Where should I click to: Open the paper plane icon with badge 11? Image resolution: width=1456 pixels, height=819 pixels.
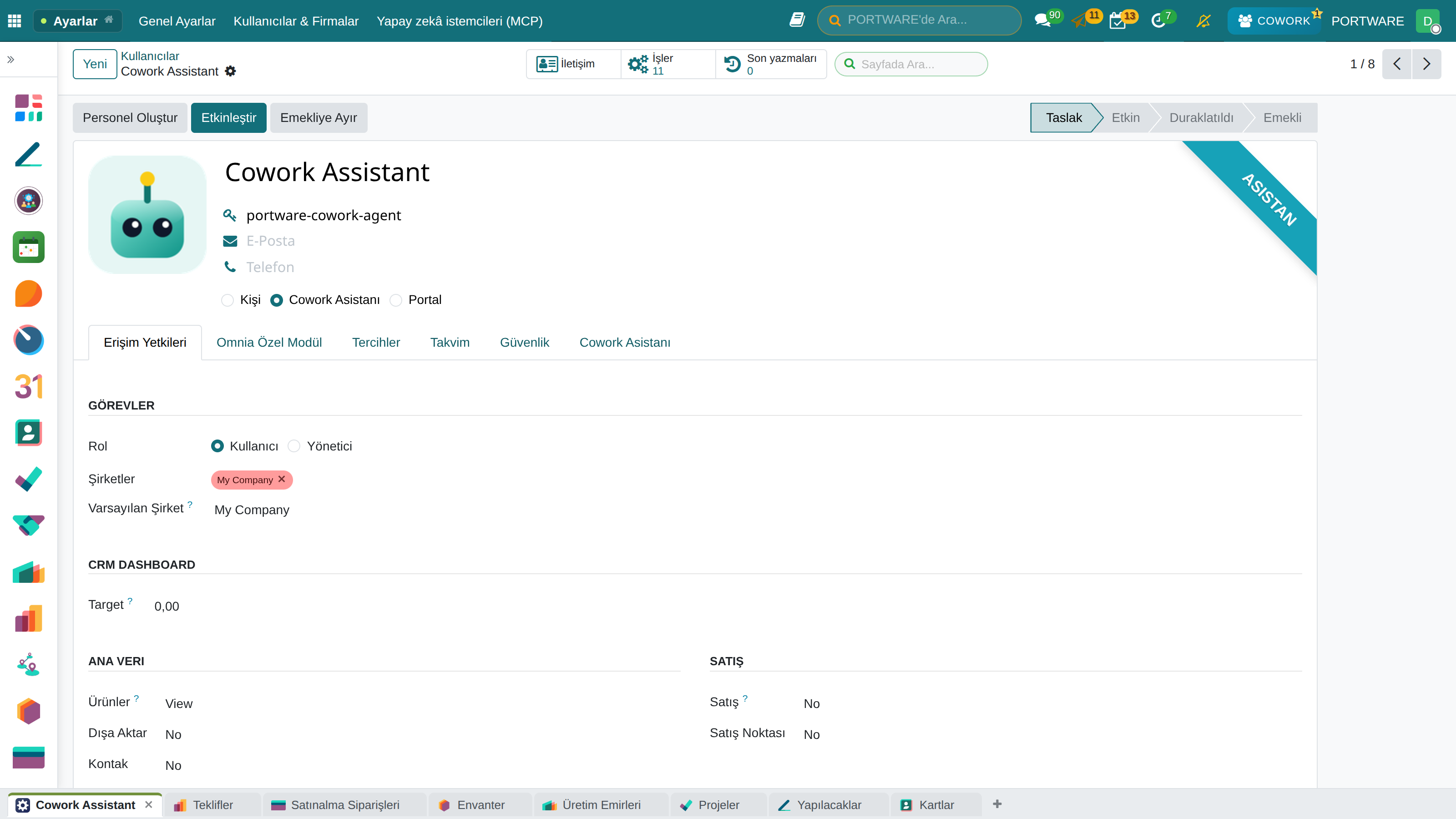(1079, 21)
